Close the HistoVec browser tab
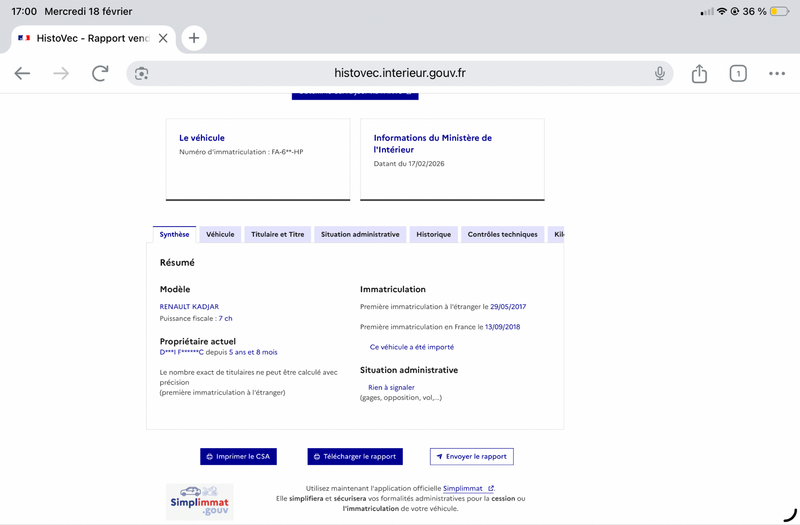Image resolution: width=800 pixels, height=525 pixels. click(x=163, y=38)
